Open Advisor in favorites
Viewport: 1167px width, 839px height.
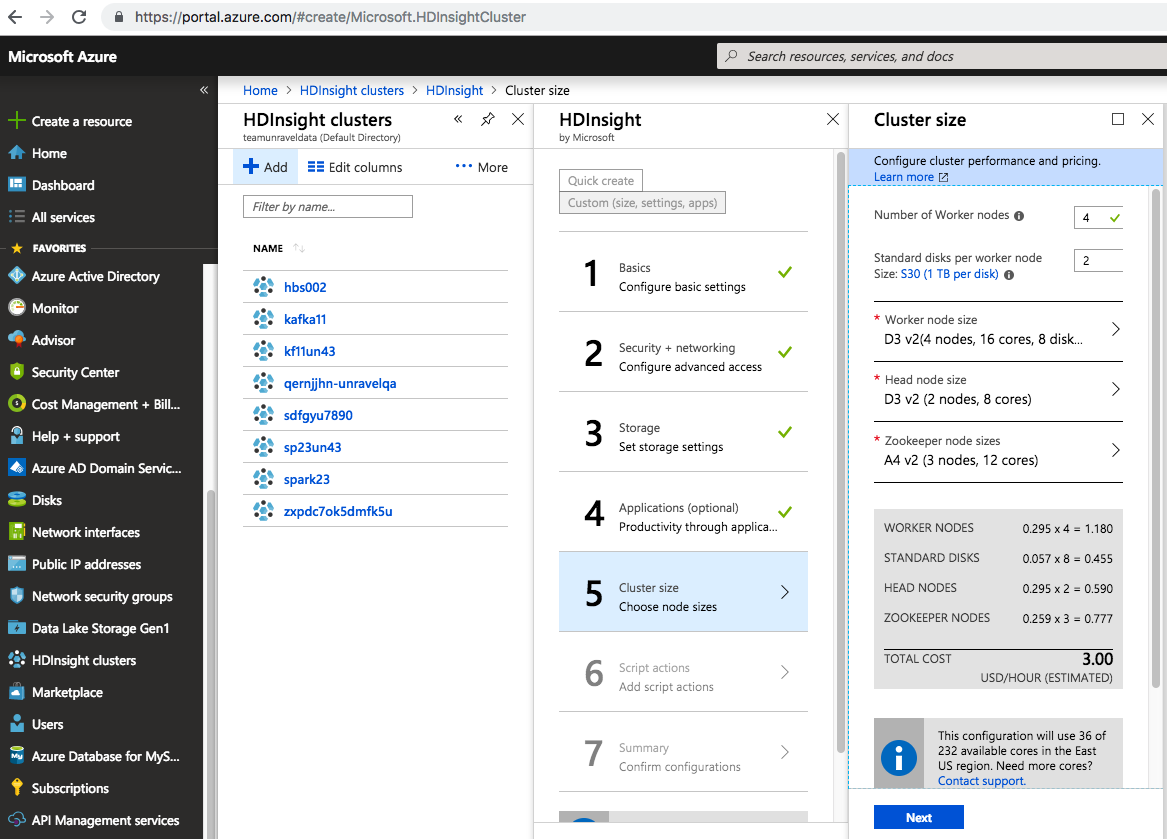click(x=53, y=340)
